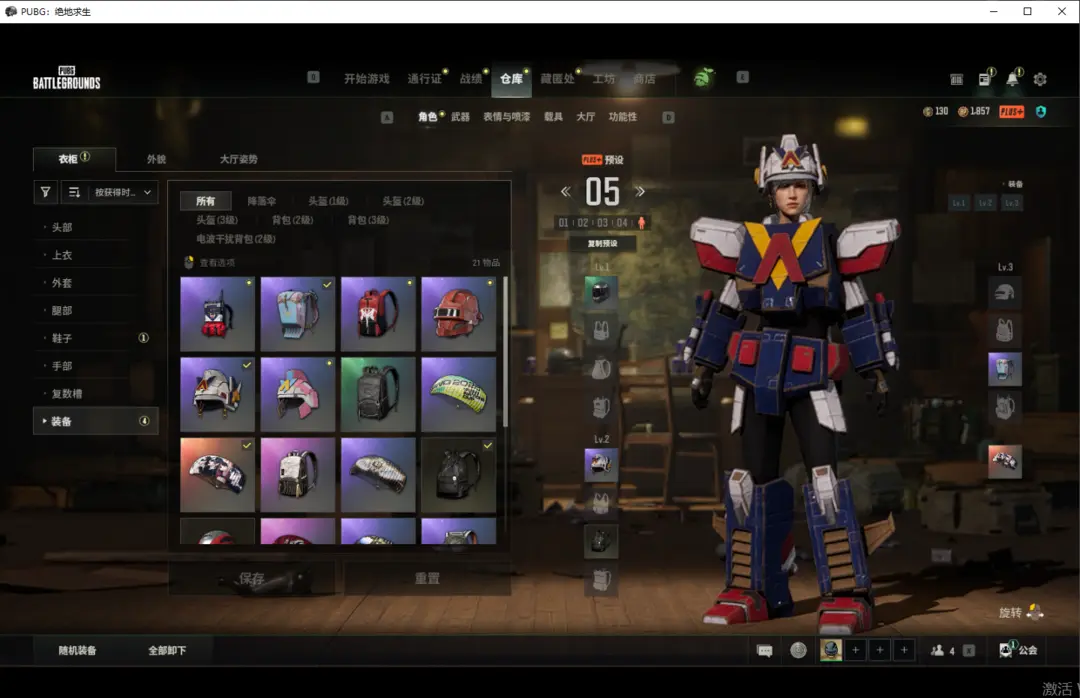Viewport: 1080px width, 698px height.
Task: Filter items by 背包 (3级)
Action: pyautogui.click(x=368, y=220)
